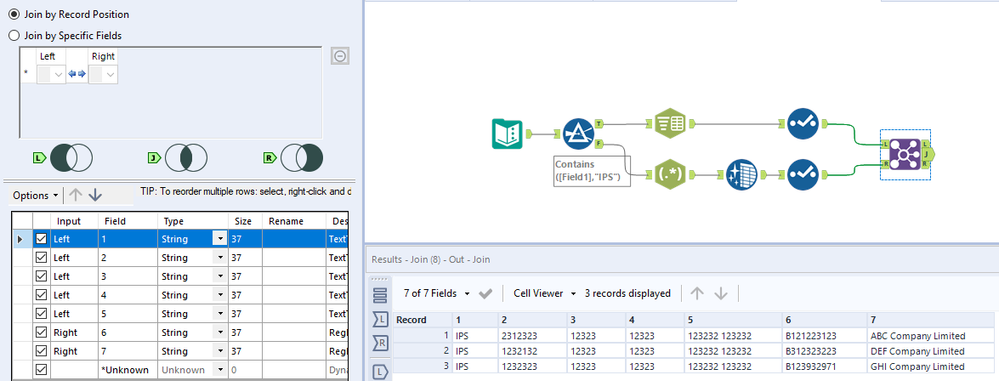This screenshot has width=999, height=381.
Task: Click the Left unjoined Venn diagram icon
Action: coord(71,157)
